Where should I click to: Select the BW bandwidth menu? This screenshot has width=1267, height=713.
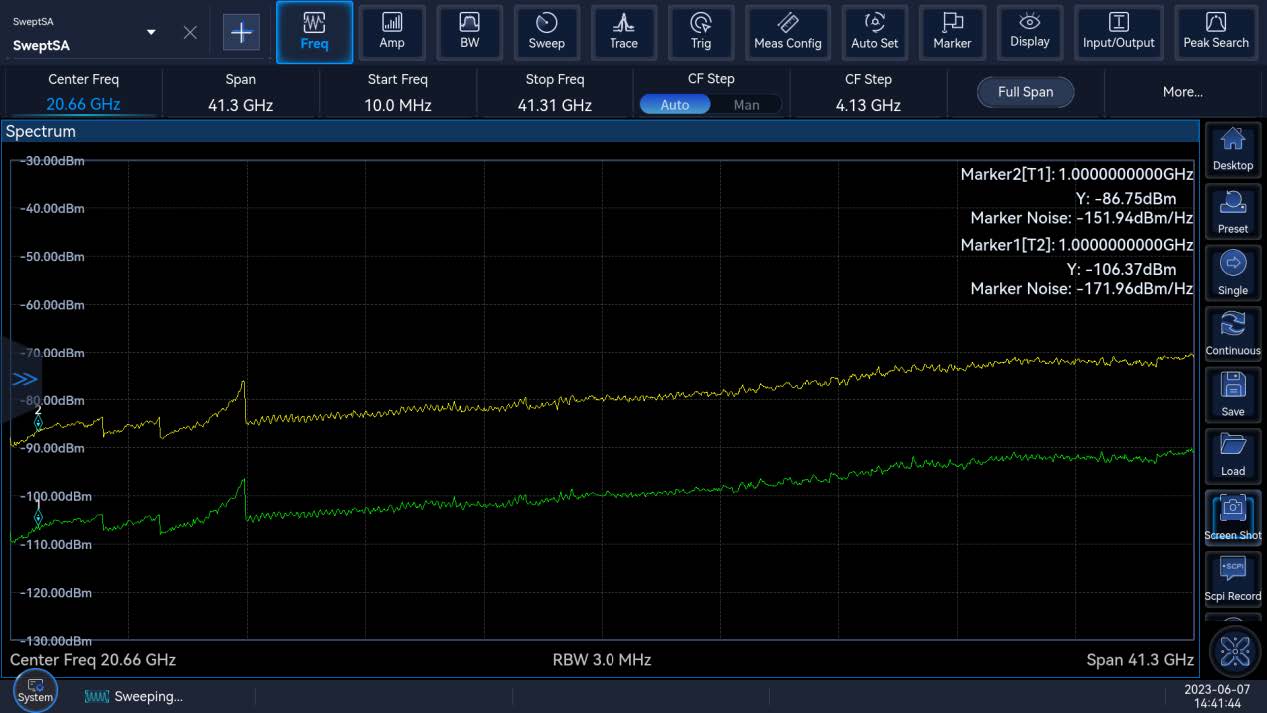(469, 32)
